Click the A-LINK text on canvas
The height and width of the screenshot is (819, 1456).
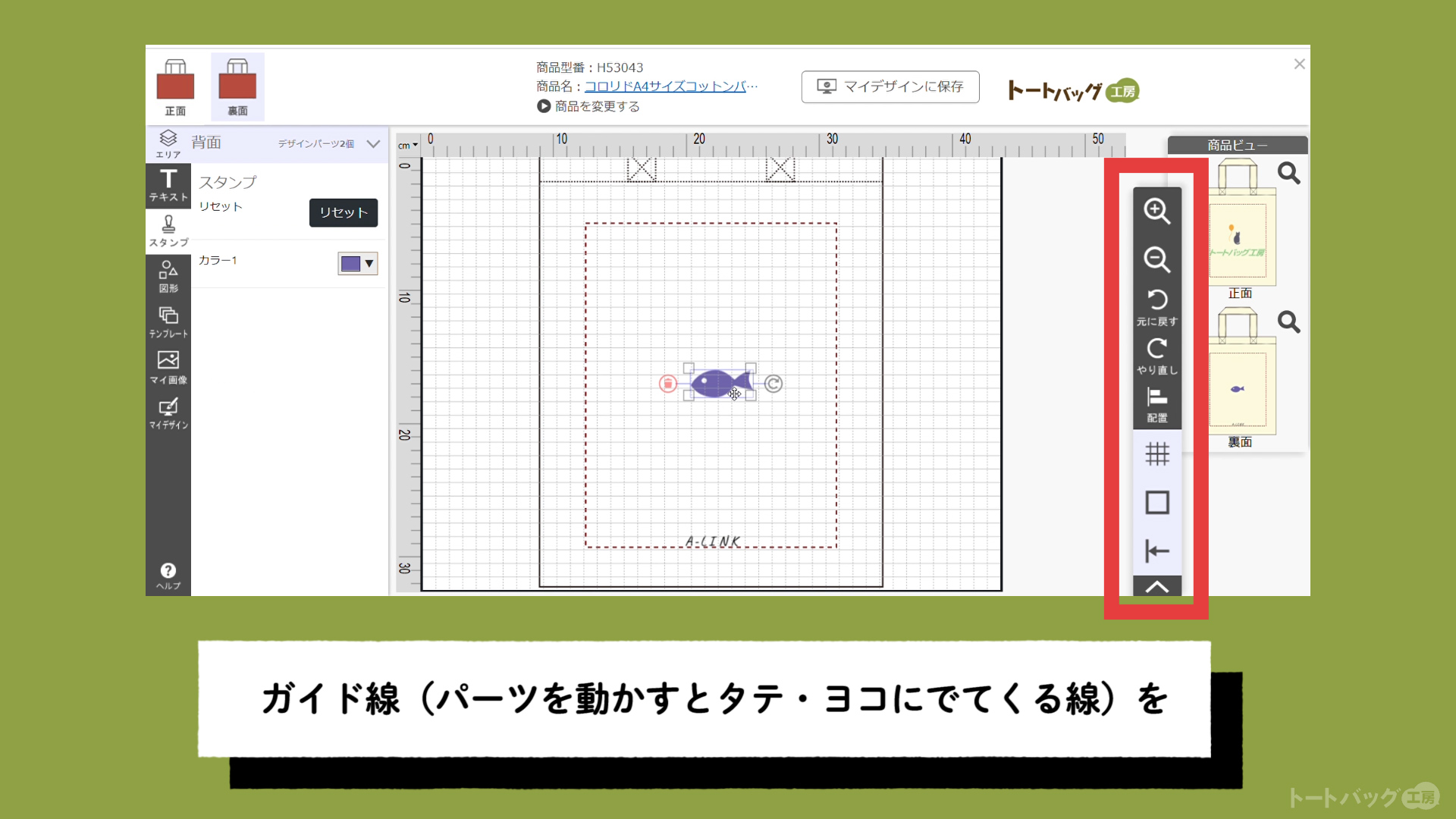pos(713,541)
